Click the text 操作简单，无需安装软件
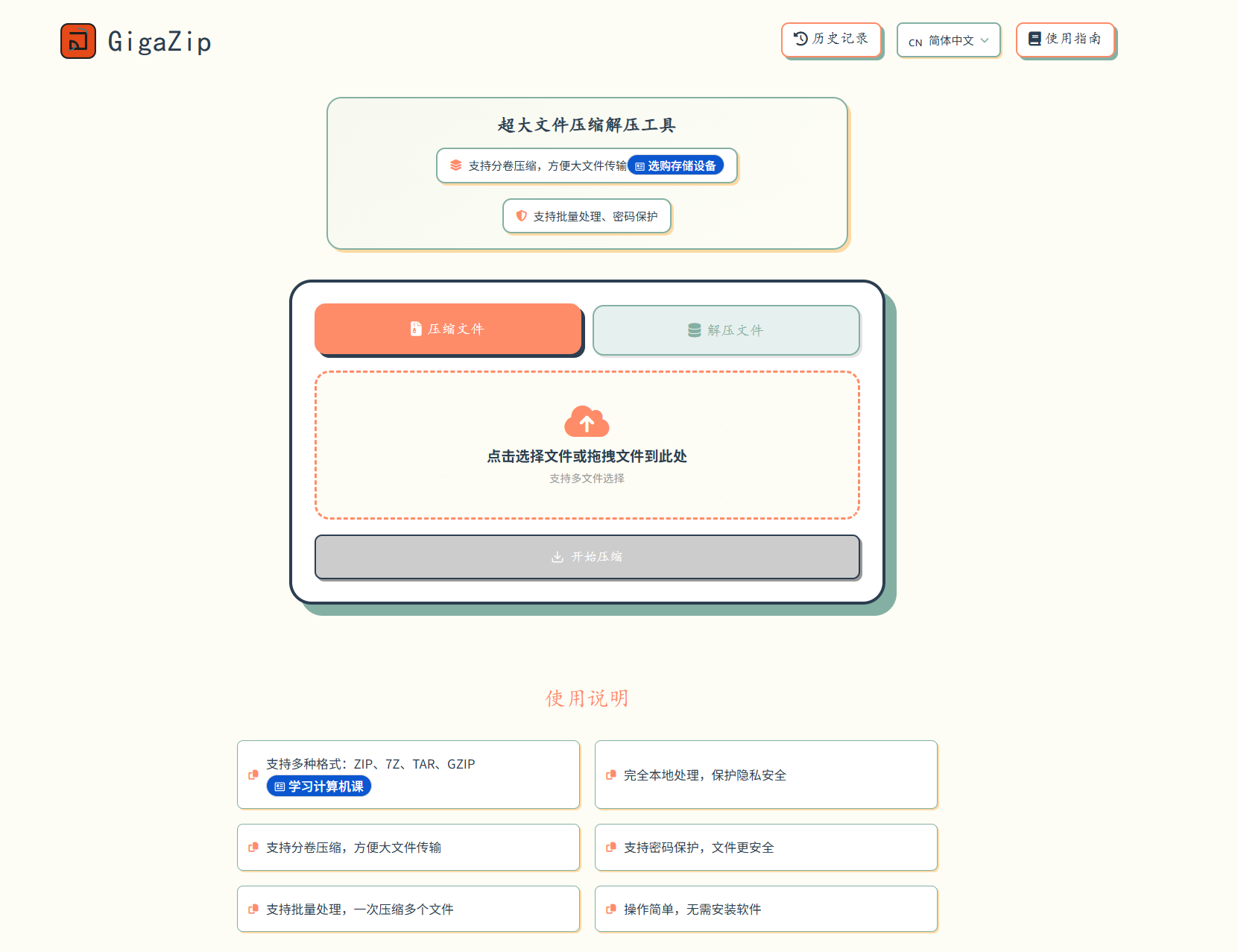1238x952 pixels. [x=692, y=910]
